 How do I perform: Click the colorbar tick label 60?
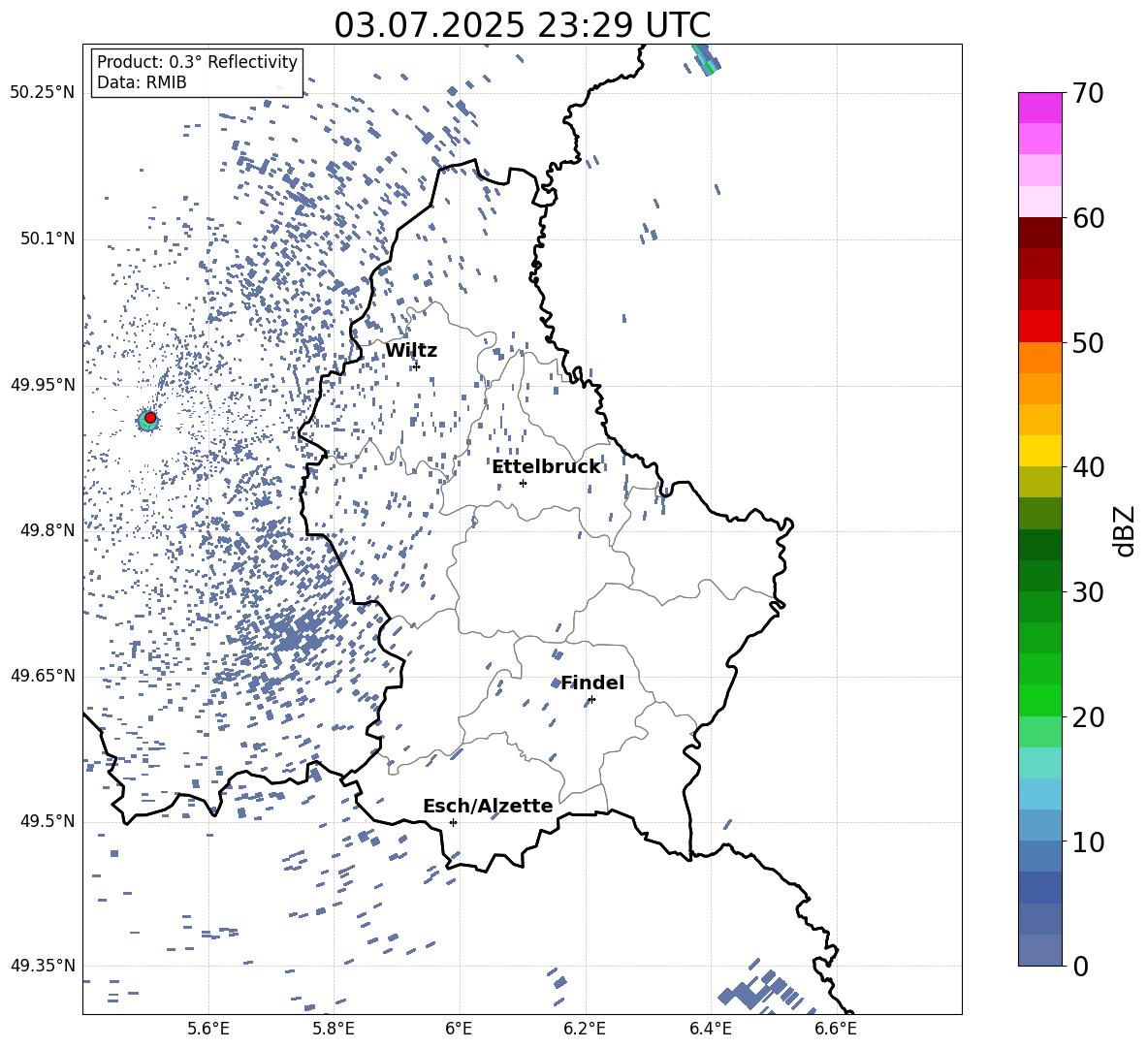tap(1088, 218)
